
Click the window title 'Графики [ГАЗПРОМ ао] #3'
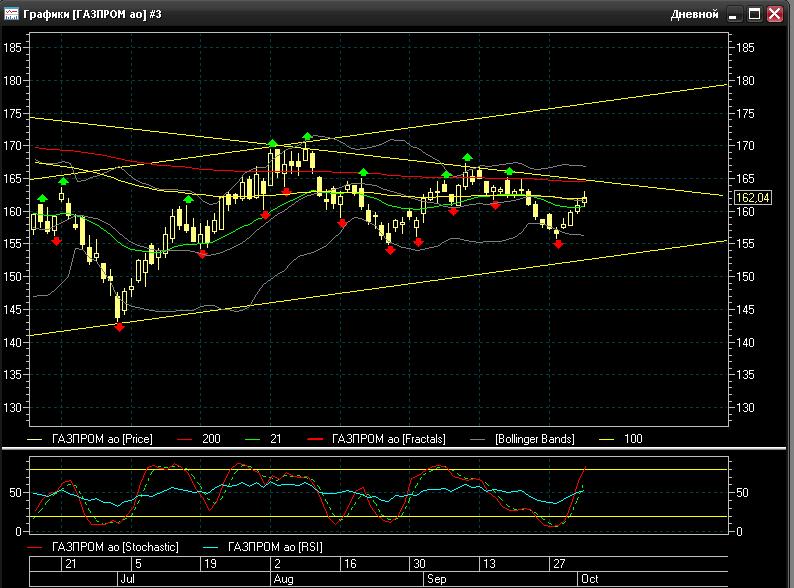92,14
